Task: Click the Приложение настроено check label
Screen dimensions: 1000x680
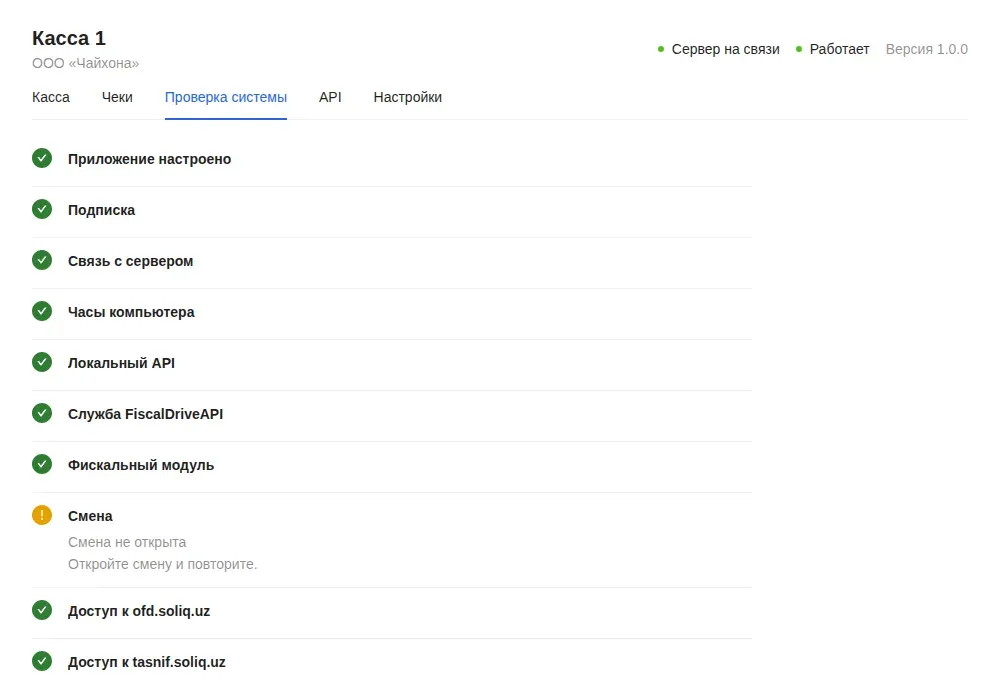Action: 150,159
